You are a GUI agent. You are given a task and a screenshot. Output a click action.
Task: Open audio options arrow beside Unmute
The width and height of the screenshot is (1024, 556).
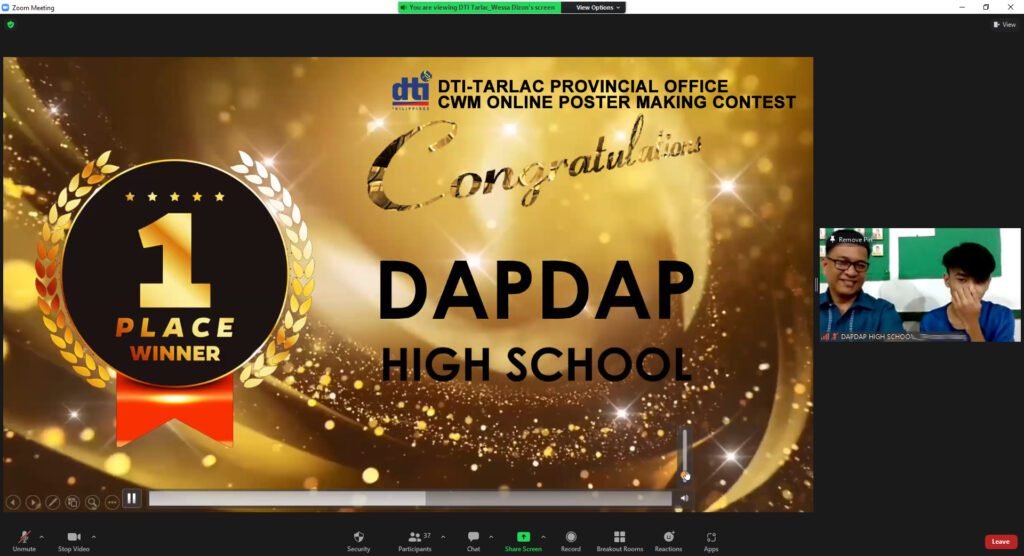[42, 537]
